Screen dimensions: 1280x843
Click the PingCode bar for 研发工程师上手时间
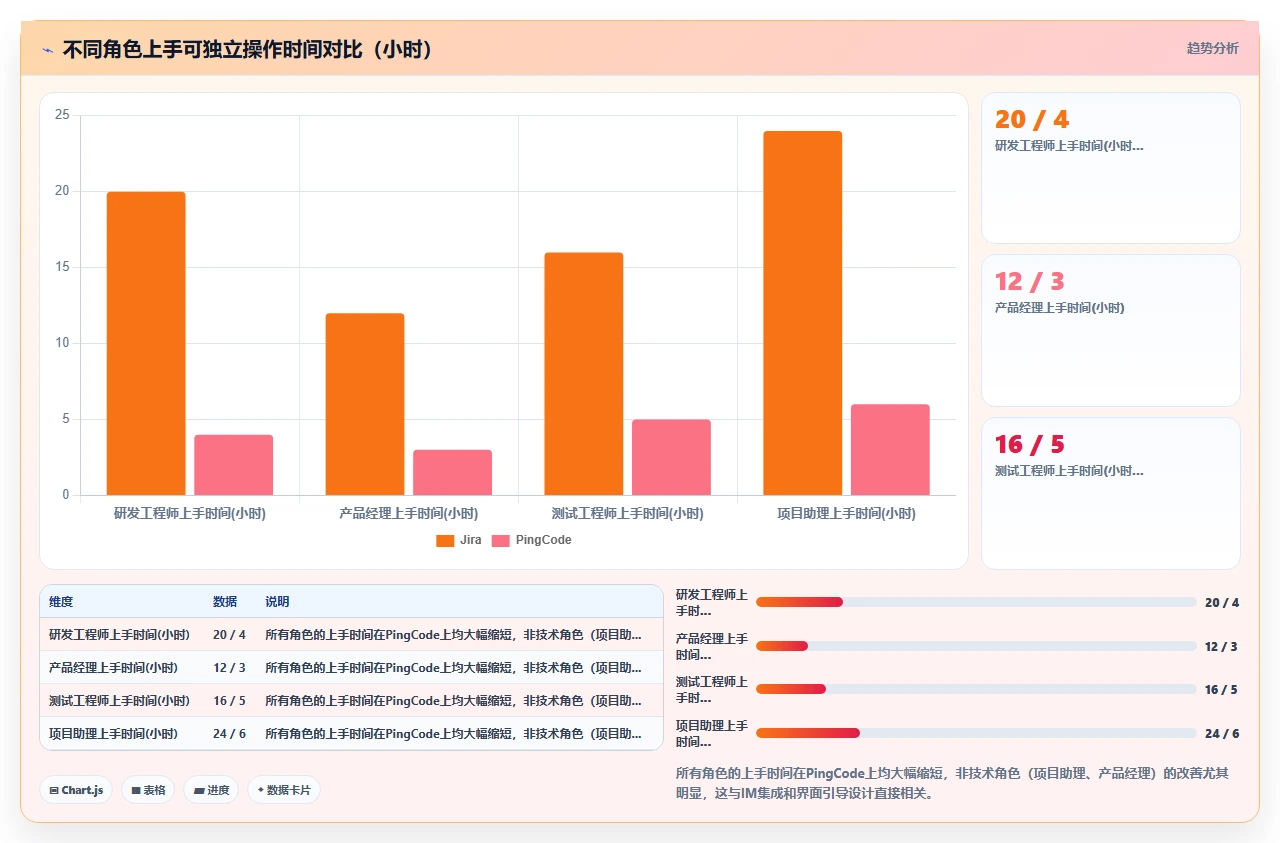(x=234, y=465)
